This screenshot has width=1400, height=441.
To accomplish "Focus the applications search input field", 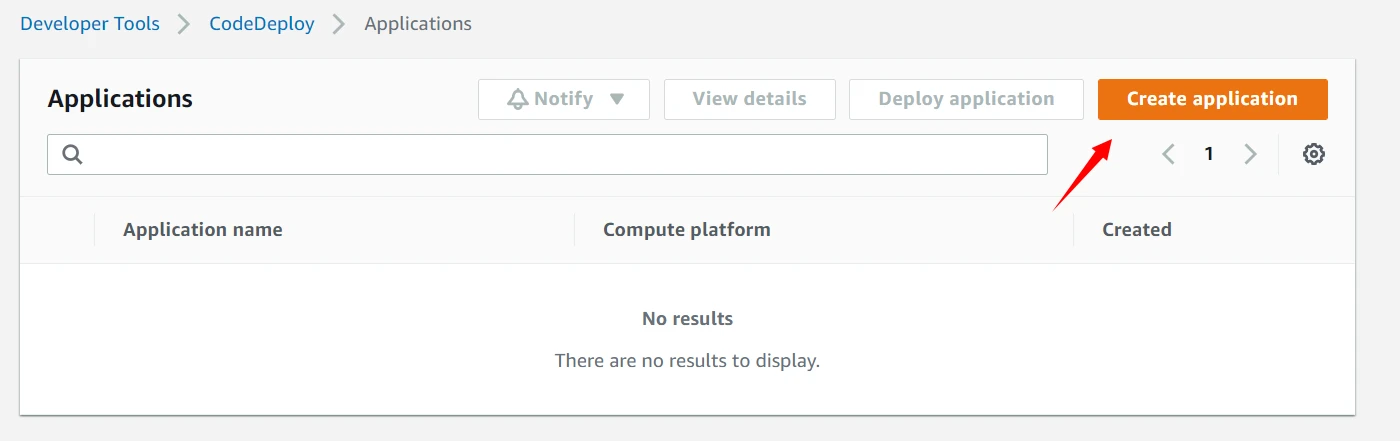I will (x=560, y=154).
